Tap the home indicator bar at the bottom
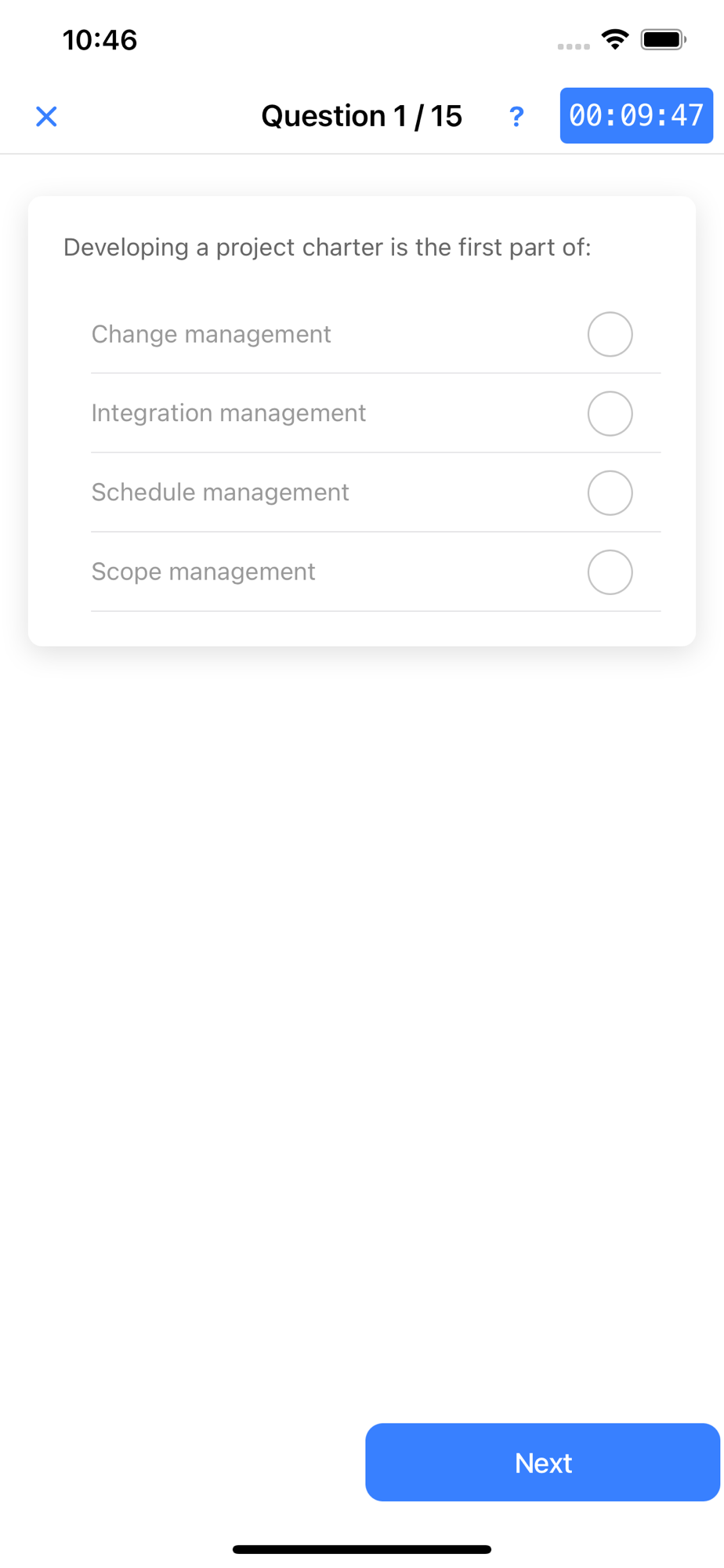The width and height of the screenshot is (724, 1568). [x=362, y=1549]
